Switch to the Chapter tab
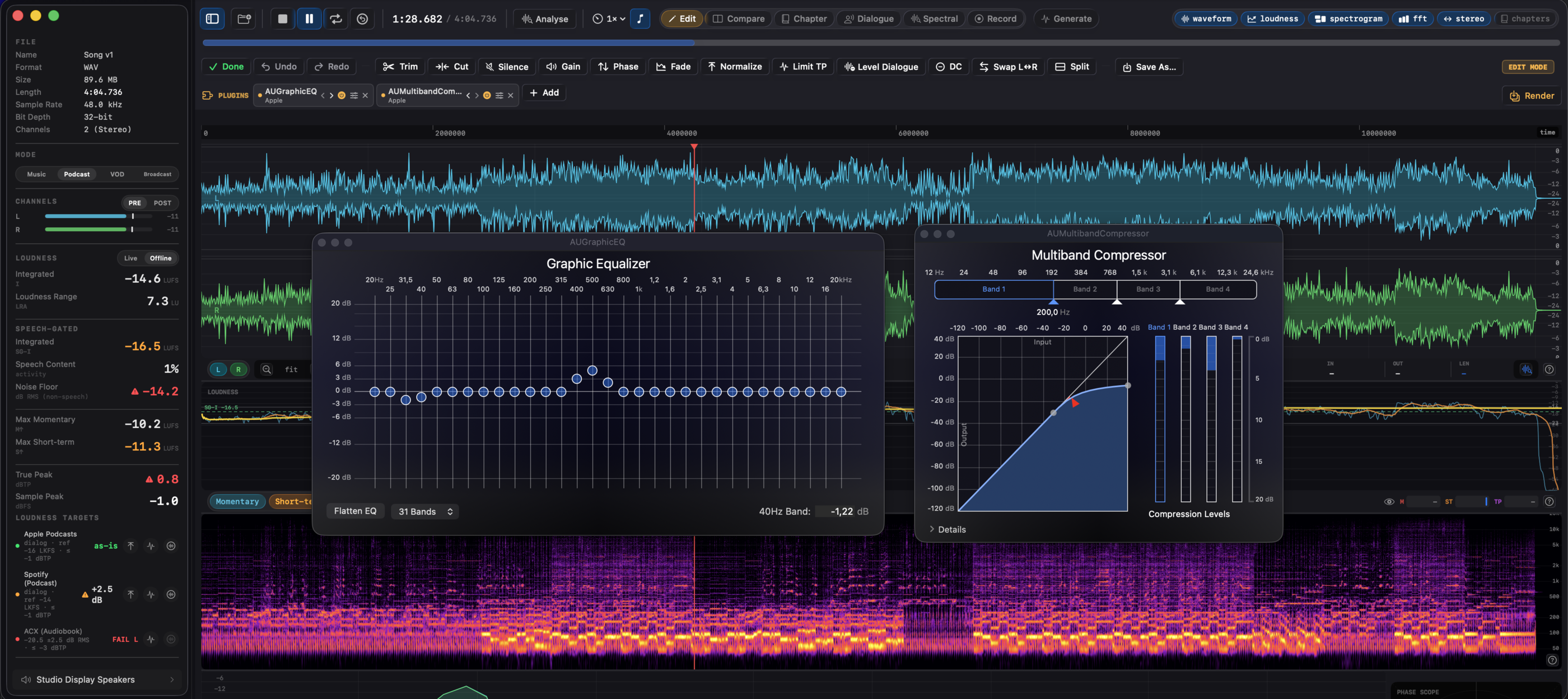The height and width of the screenshot is (699, 1568). click(x=804, y=19)
